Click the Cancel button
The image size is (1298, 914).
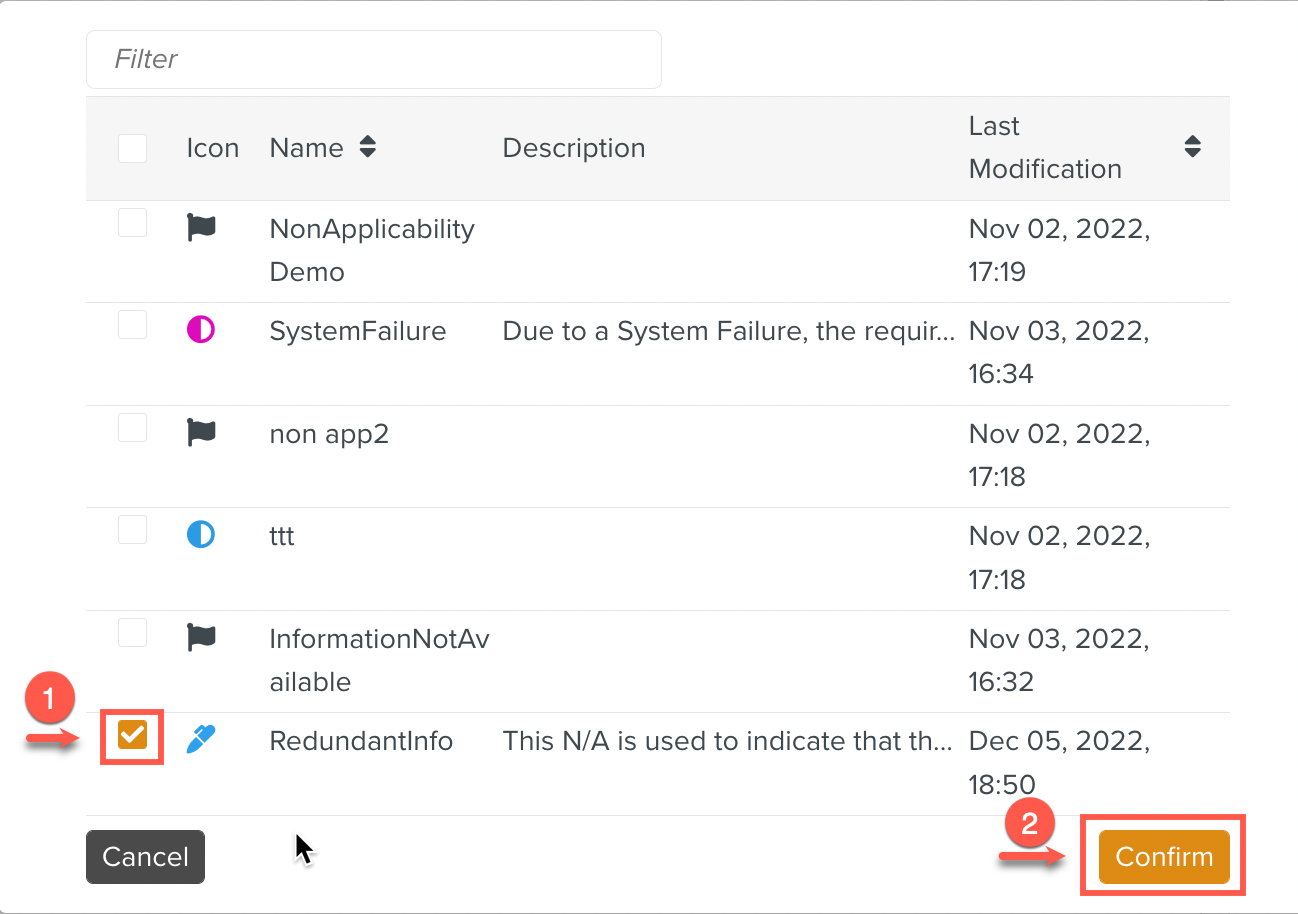click(145, 857)
